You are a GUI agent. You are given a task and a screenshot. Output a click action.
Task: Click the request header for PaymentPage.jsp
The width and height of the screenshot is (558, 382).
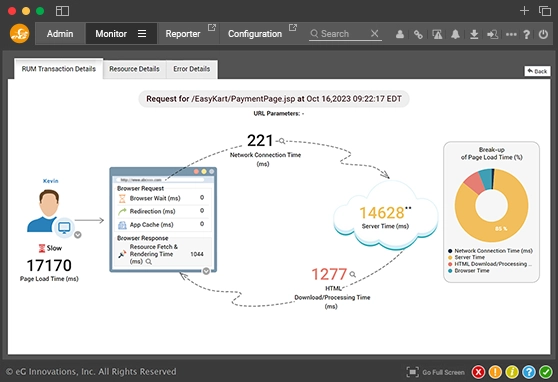[274, 99]
